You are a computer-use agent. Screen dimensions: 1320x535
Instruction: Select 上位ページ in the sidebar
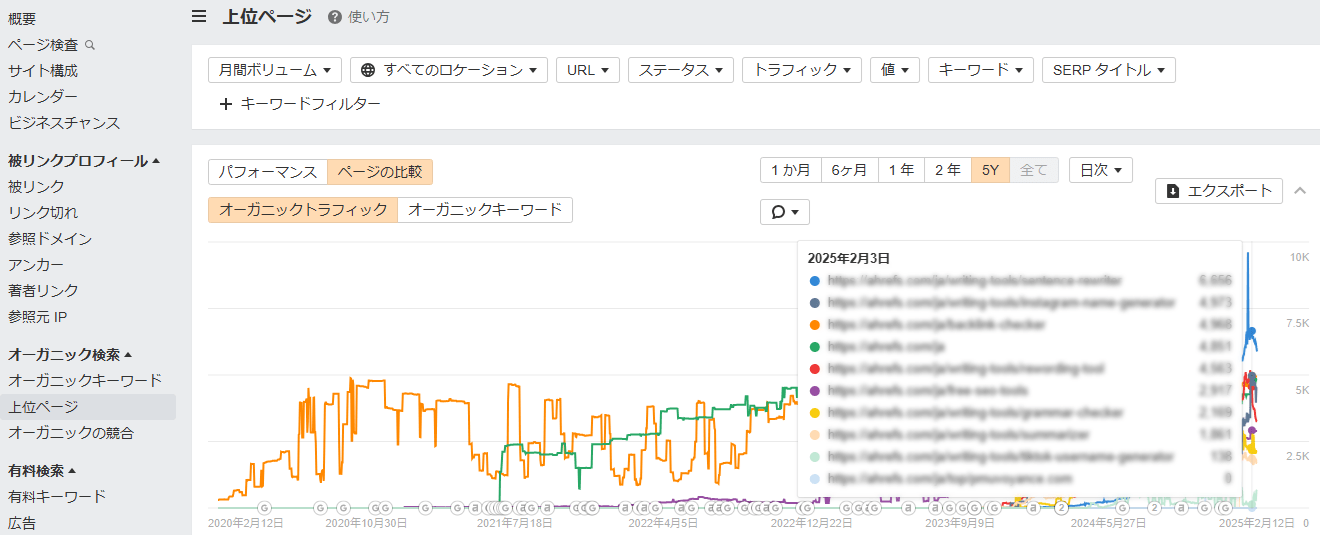pyautogui.click(x=43, y=407)
